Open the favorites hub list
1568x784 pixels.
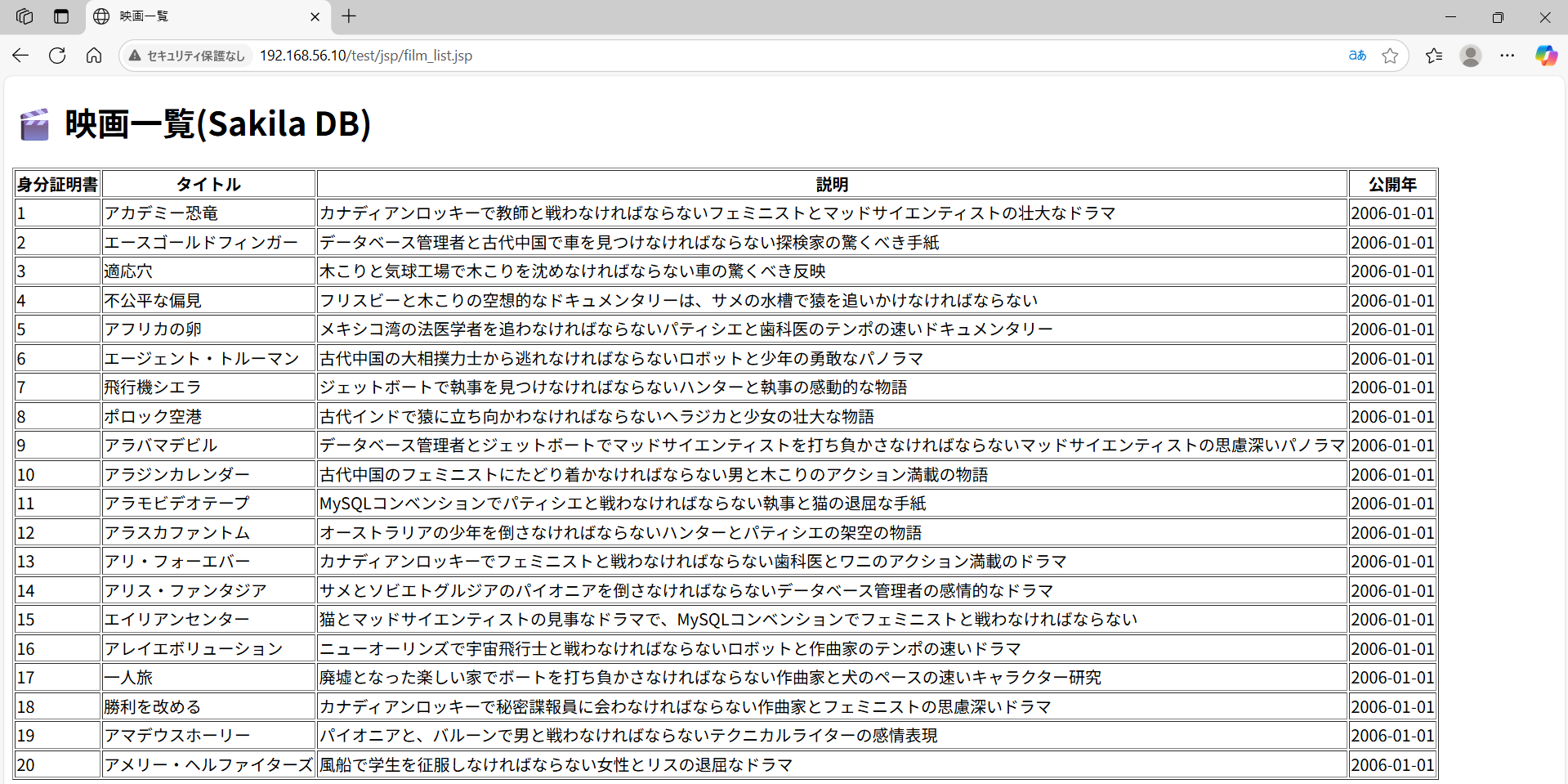1434,56
